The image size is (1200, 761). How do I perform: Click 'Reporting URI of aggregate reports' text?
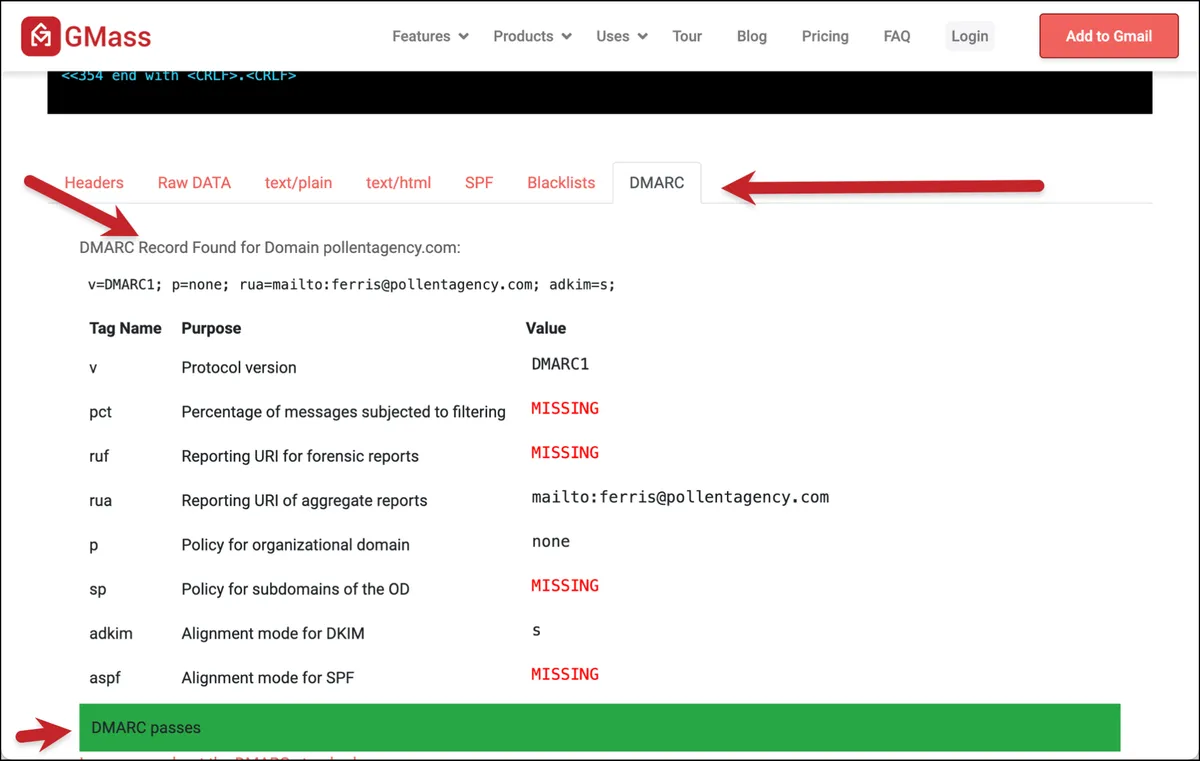click(304, 500)
